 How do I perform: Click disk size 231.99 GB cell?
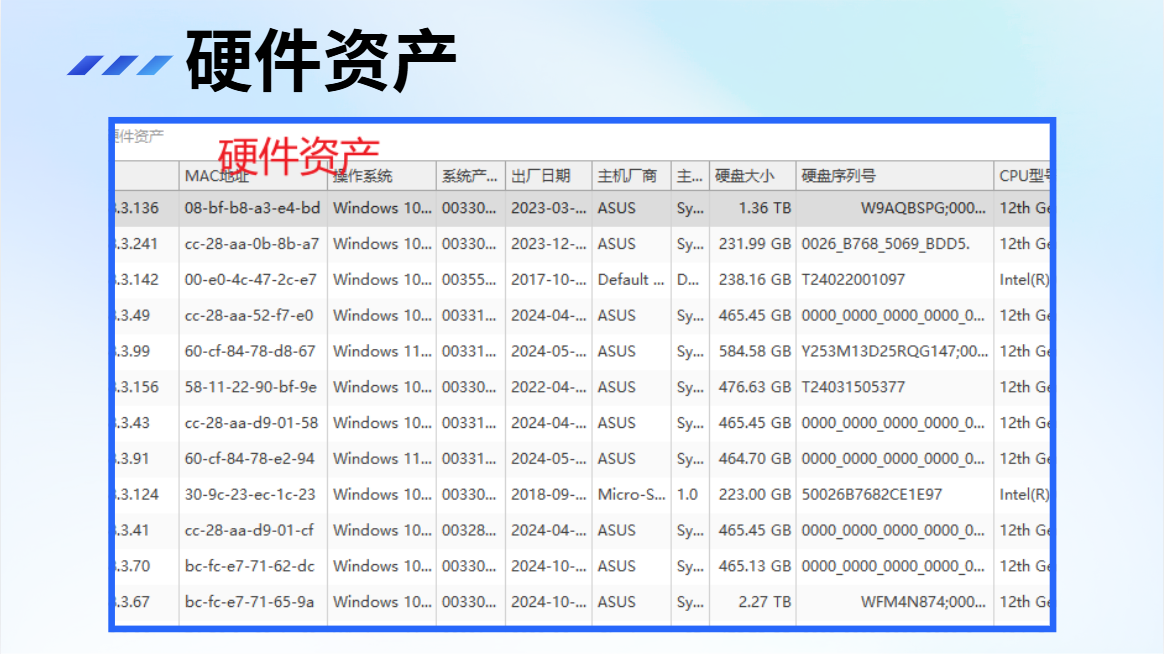point(754,244)
